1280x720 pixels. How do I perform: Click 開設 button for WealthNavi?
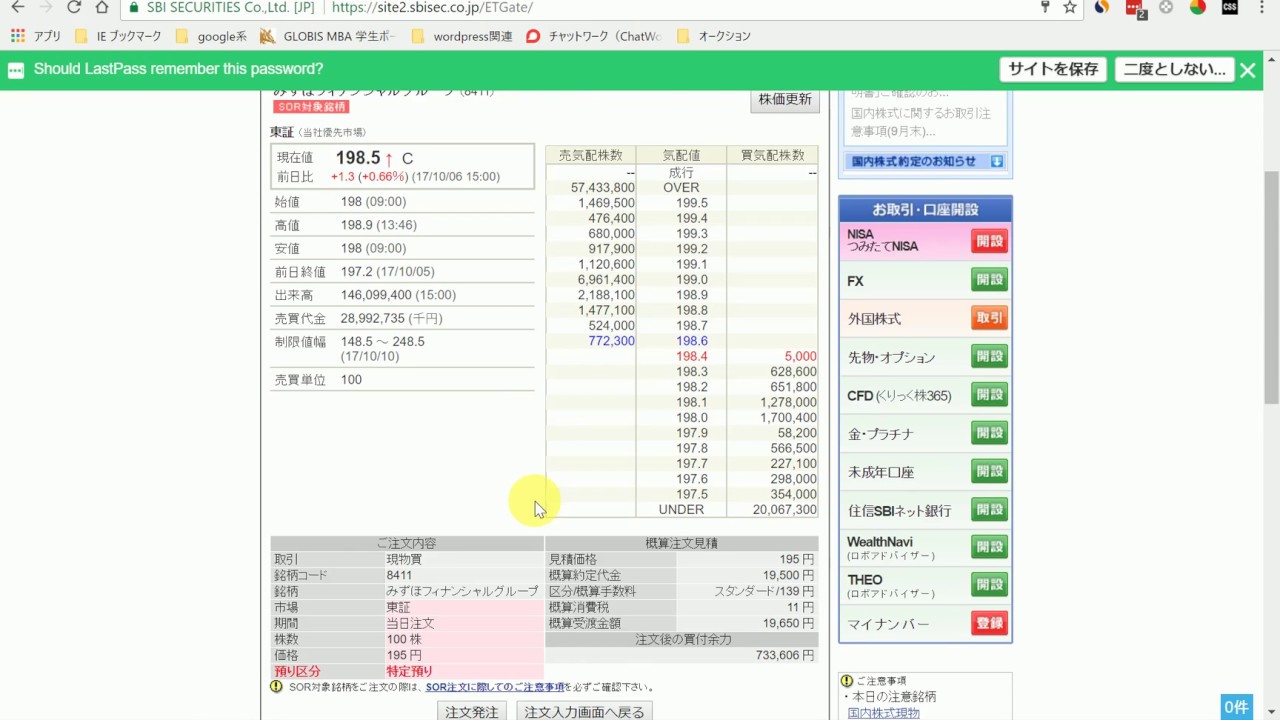(x=989, y=547)
